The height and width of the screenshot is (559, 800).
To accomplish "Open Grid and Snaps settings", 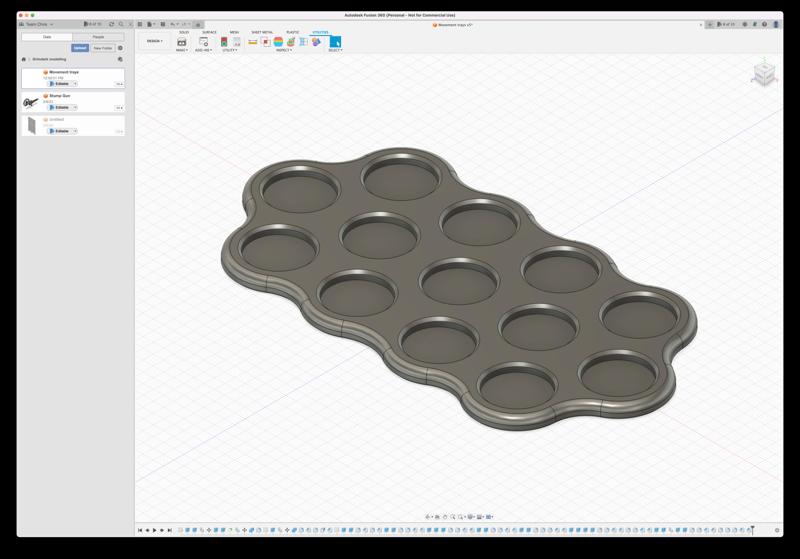I will [x=480, y=517].
